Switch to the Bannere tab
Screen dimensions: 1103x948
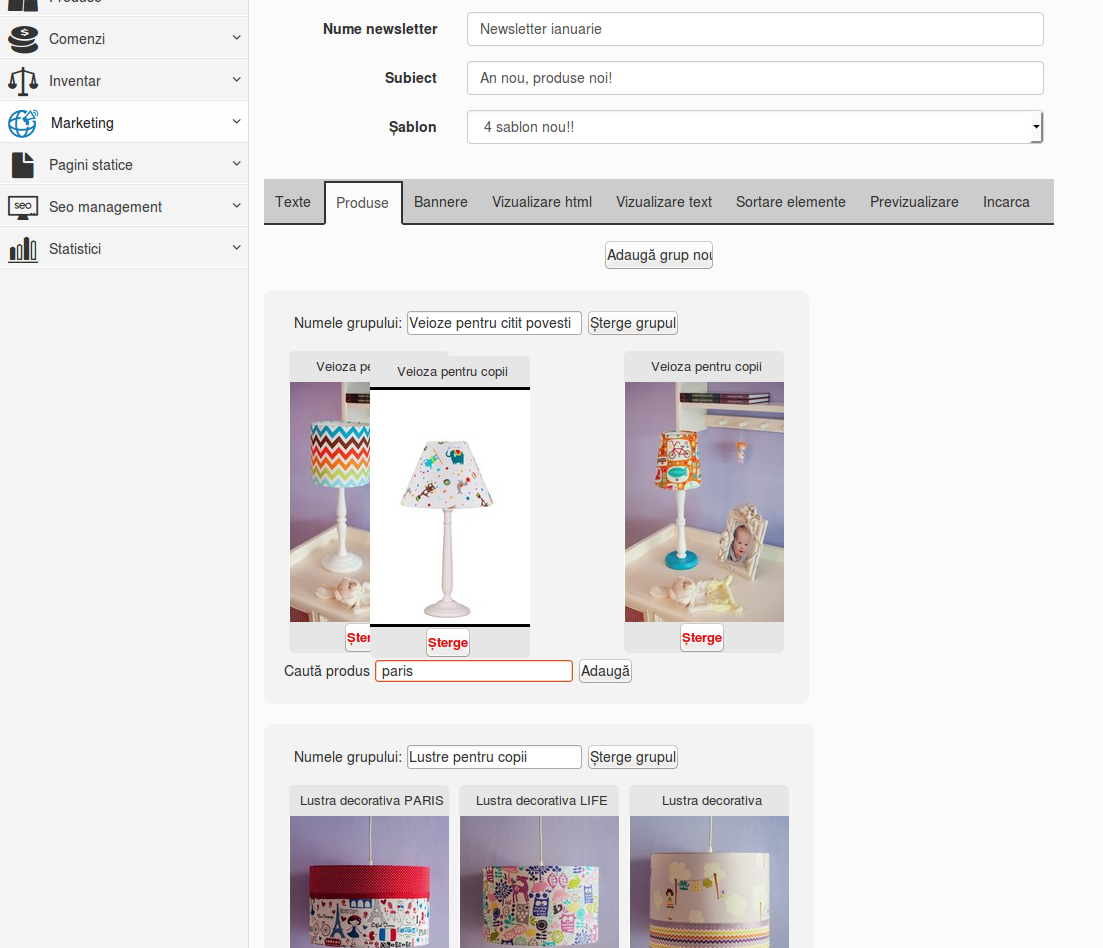(x=440, y=202)
